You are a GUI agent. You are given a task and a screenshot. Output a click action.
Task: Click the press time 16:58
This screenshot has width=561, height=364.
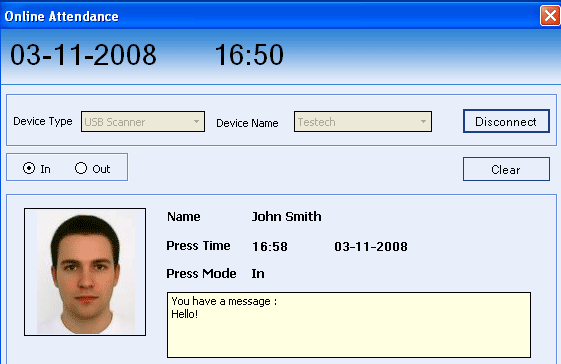pyautogui.click(x=270, y=247)
